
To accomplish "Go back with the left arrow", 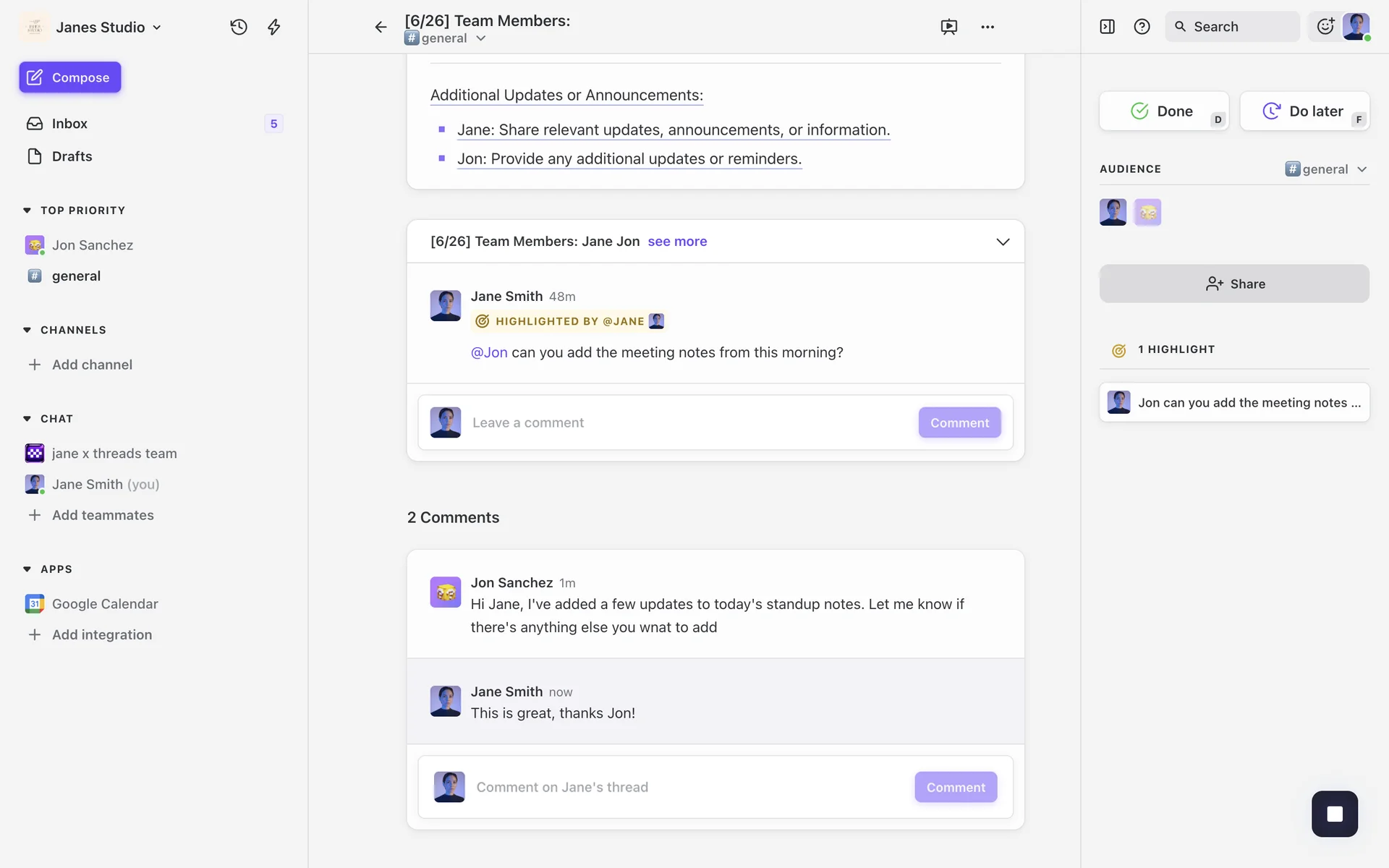I will click(x=381, y=27).
